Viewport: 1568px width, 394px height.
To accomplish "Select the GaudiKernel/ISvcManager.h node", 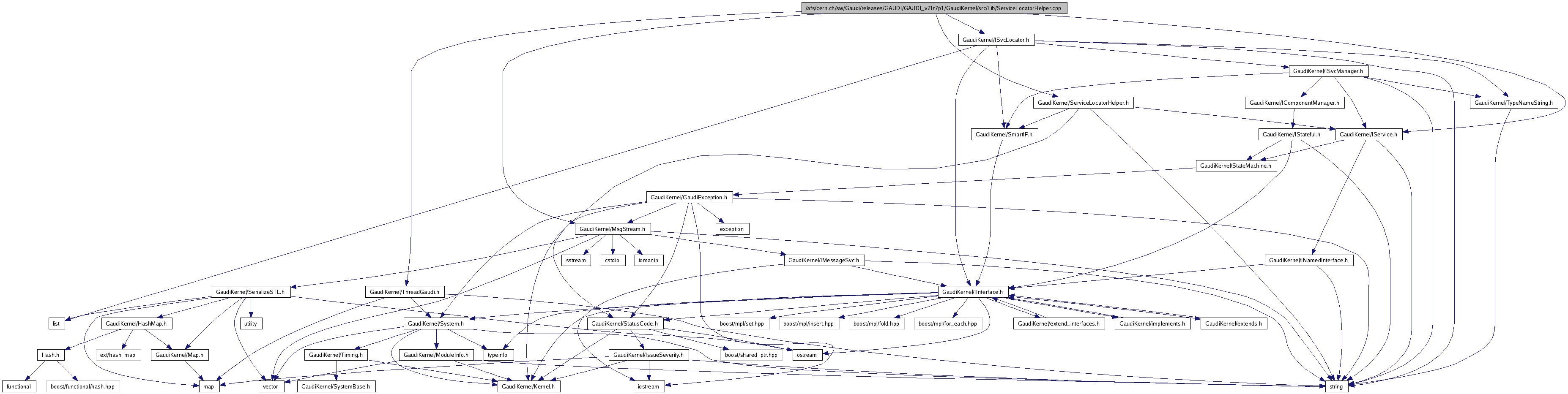I will (x=1329, y=71).
